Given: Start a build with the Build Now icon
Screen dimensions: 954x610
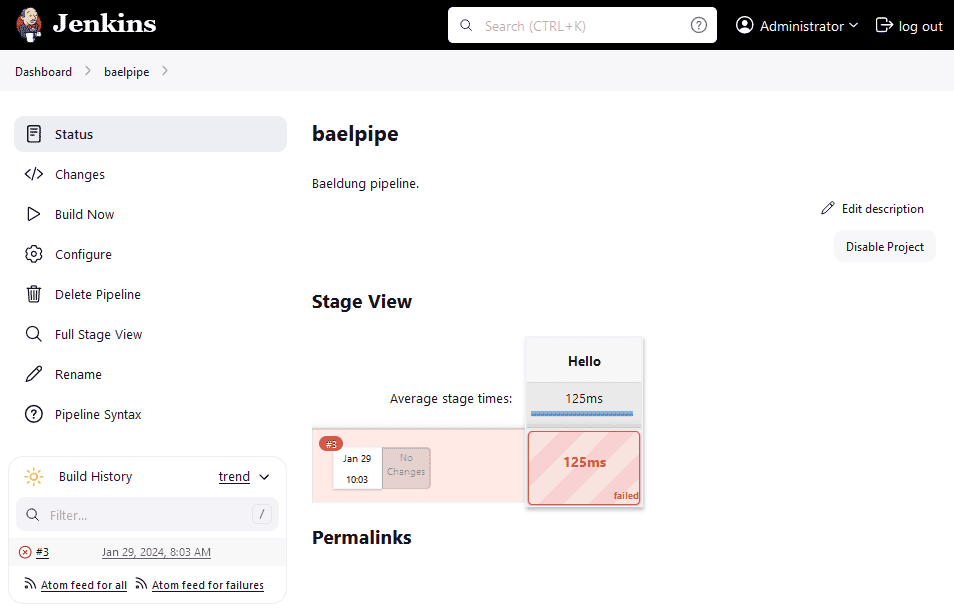Looking at the screenshot, I should tap(34, 214).
